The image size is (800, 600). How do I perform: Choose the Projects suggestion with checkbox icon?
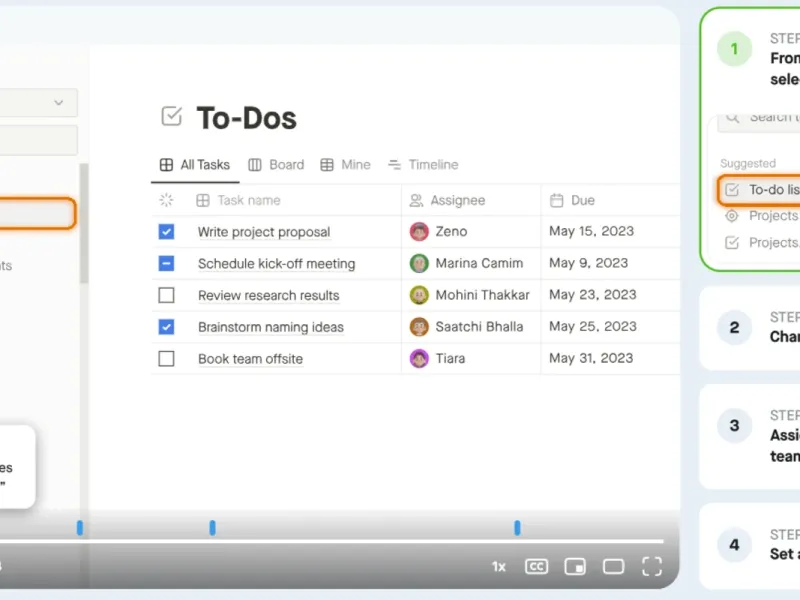pyautogui.click(x=761, y=242)
